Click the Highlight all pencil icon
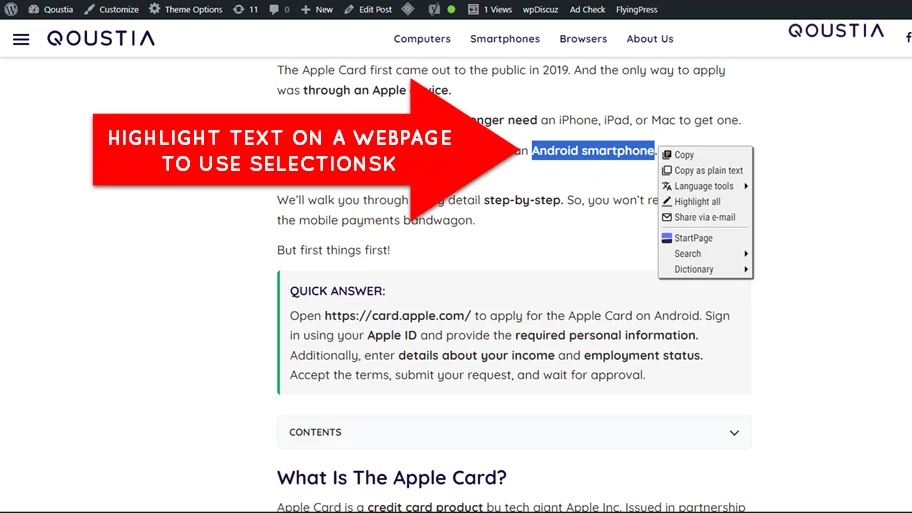The height and width of the screenshot is (513, 912). (x=667, y=202)
